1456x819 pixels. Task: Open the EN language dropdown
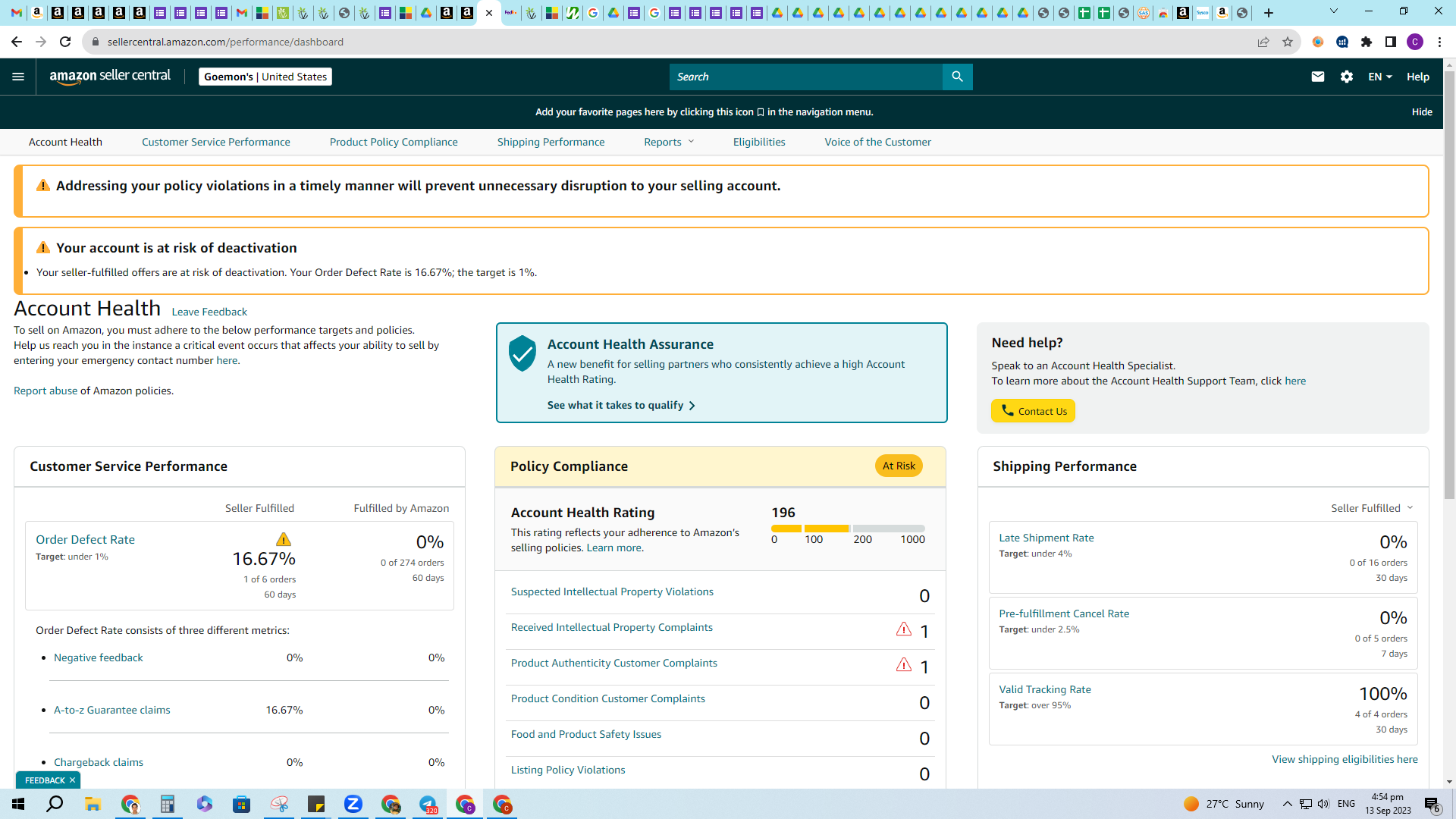click(1380, 77)
